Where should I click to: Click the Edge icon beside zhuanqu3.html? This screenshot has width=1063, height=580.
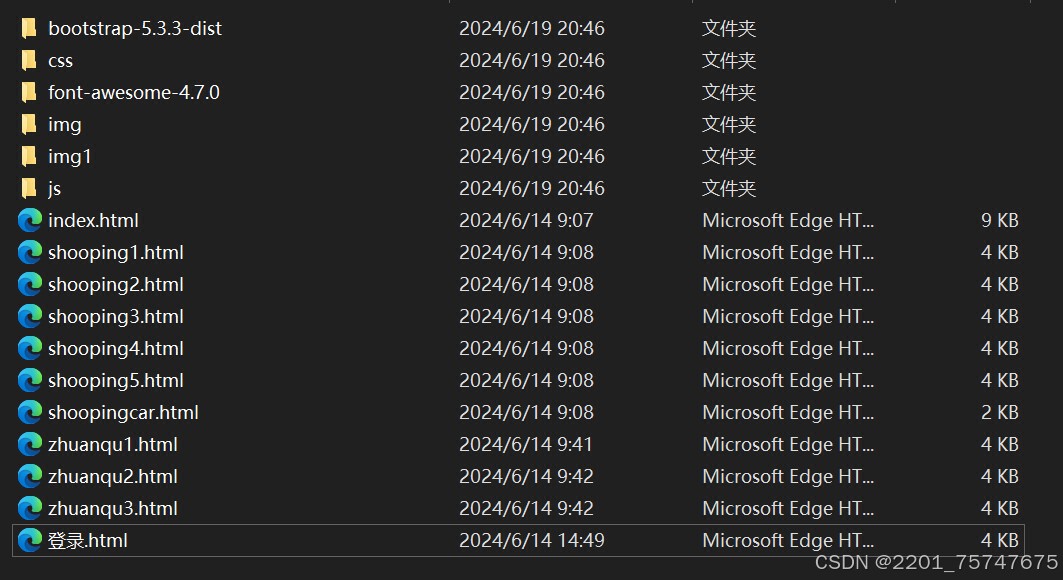30,508
